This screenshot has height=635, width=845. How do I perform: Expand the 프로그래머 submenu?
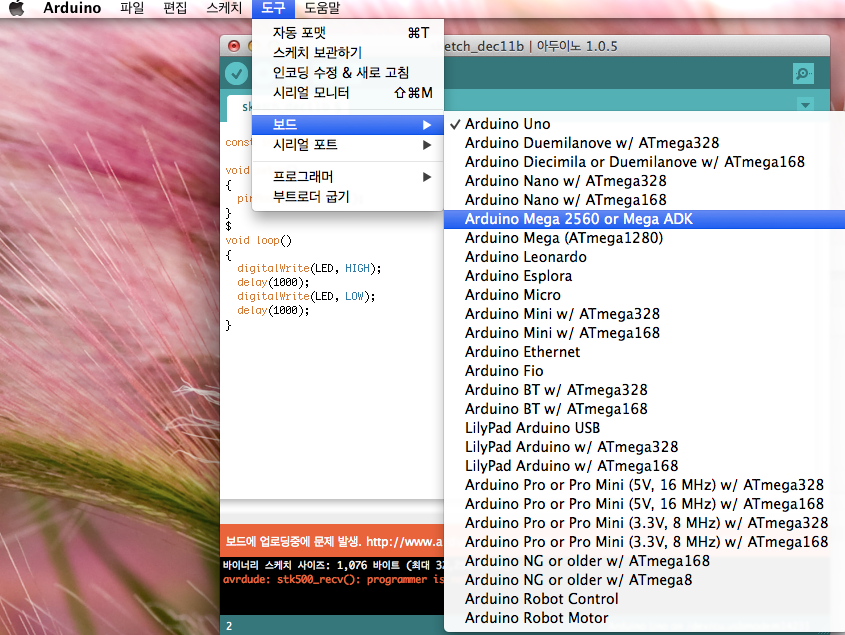pos(348,177)
